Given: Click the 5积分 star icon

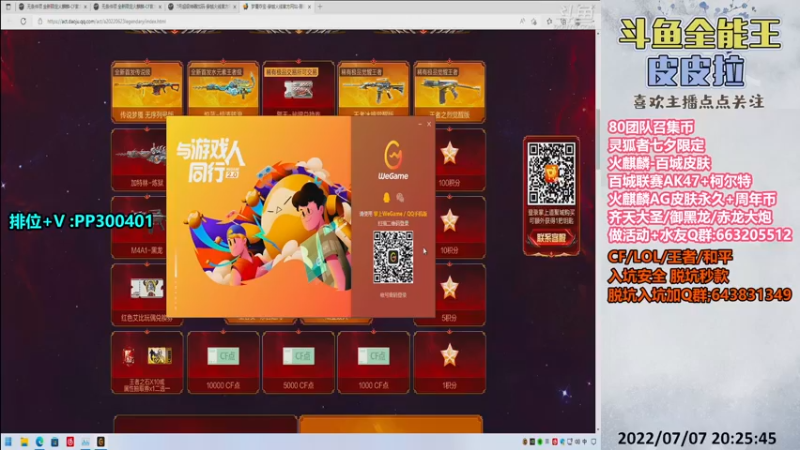Looking at the screenshot, I should [449, 288].
